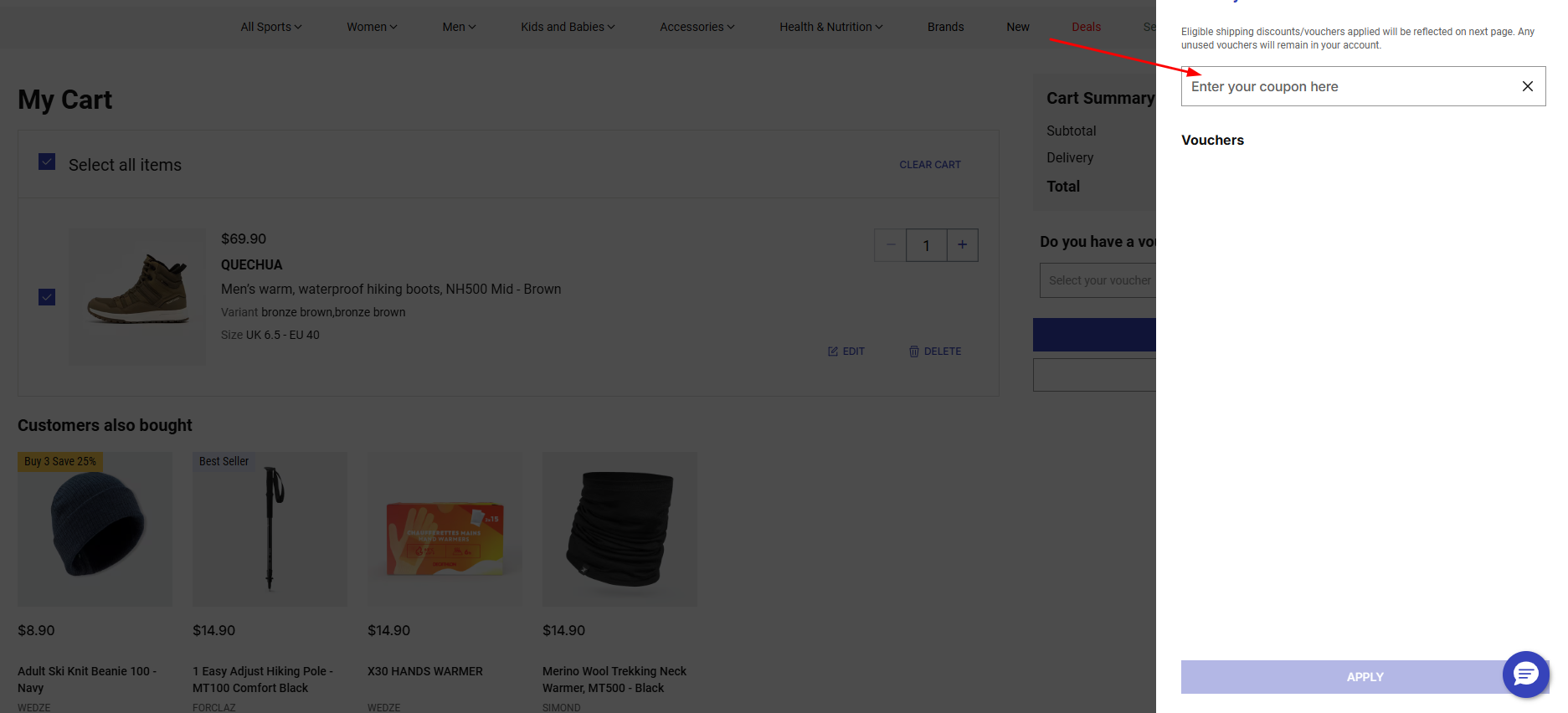The height and width of the screenshot is (713, 1568).
Task: Open the Merino Wool Neck Warmer image
Action: click(x=619, y=529)
